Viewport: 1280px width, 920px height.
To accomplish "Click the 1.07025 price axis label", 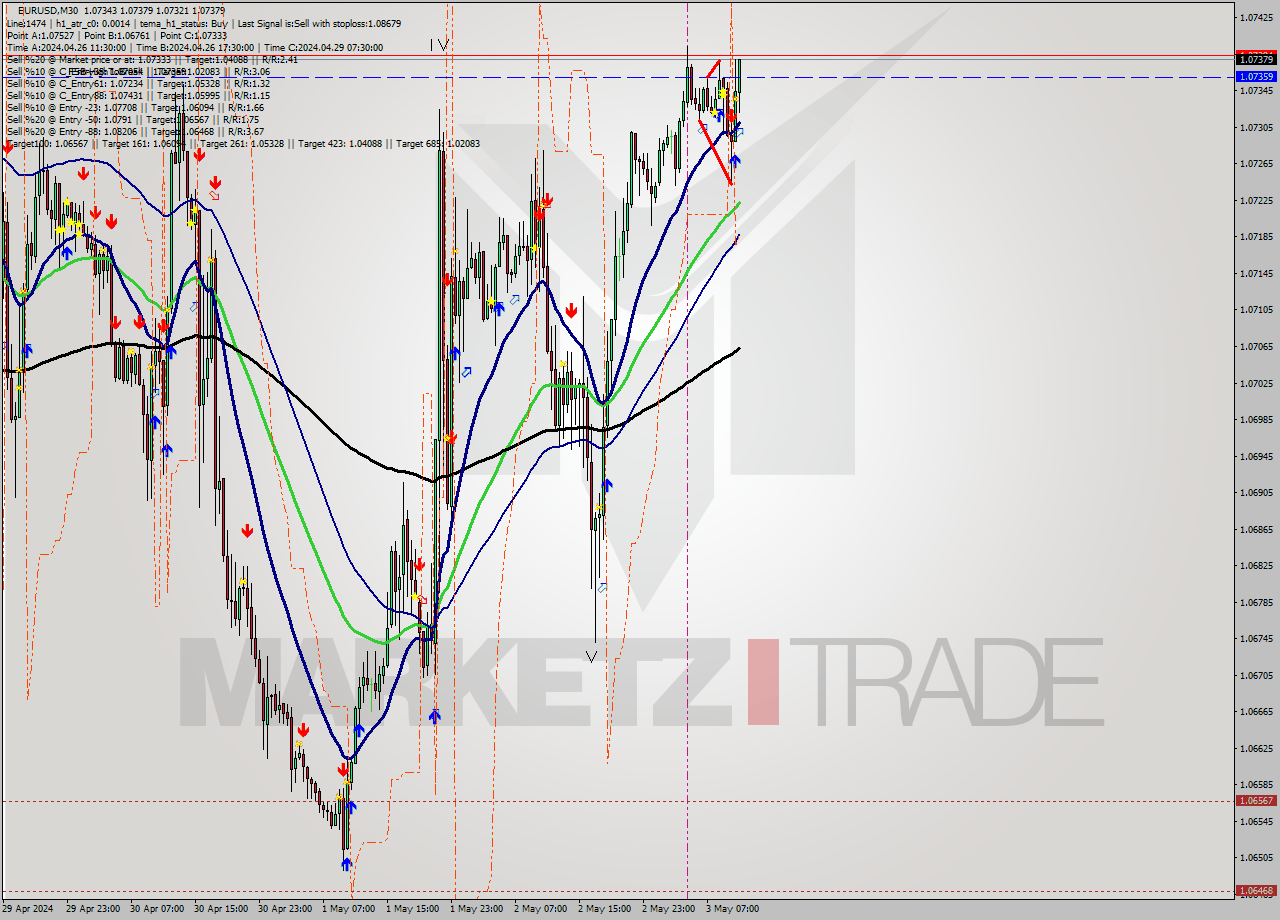I will click(1256, 383).
